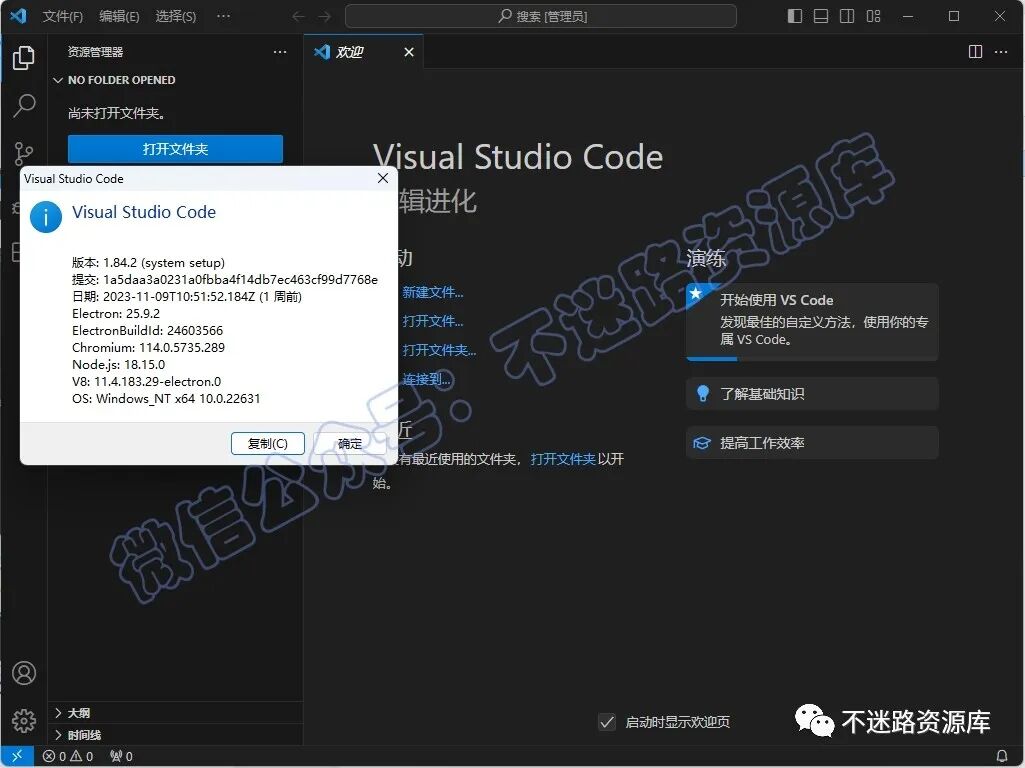The image size is (1025, 768).
Task: Click the Copy (复制) button in dialog
Action: (268, 443)
